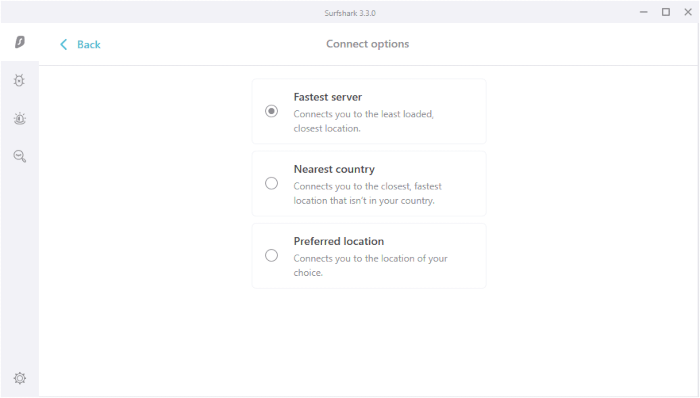Click the 'isn't in your country' description
Viewport: 700px width, 398px height.
[367, 193]
